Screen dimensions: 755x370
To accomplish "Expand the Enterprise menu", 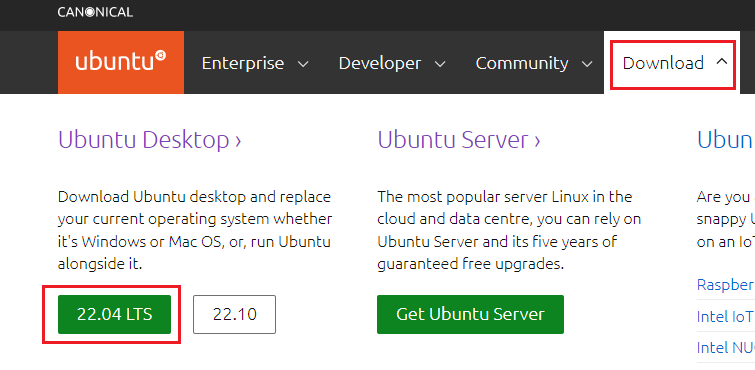I will [255, 63].
